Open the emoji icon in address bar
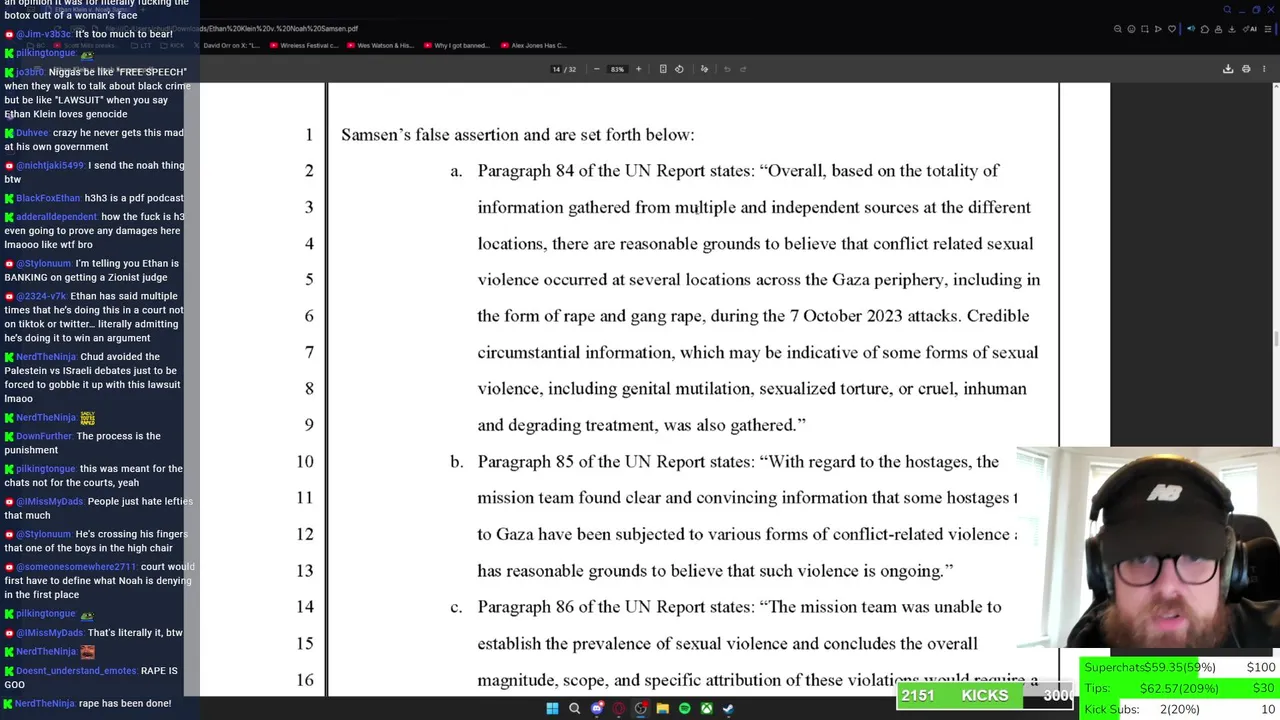 click(x=1131, y=29)
